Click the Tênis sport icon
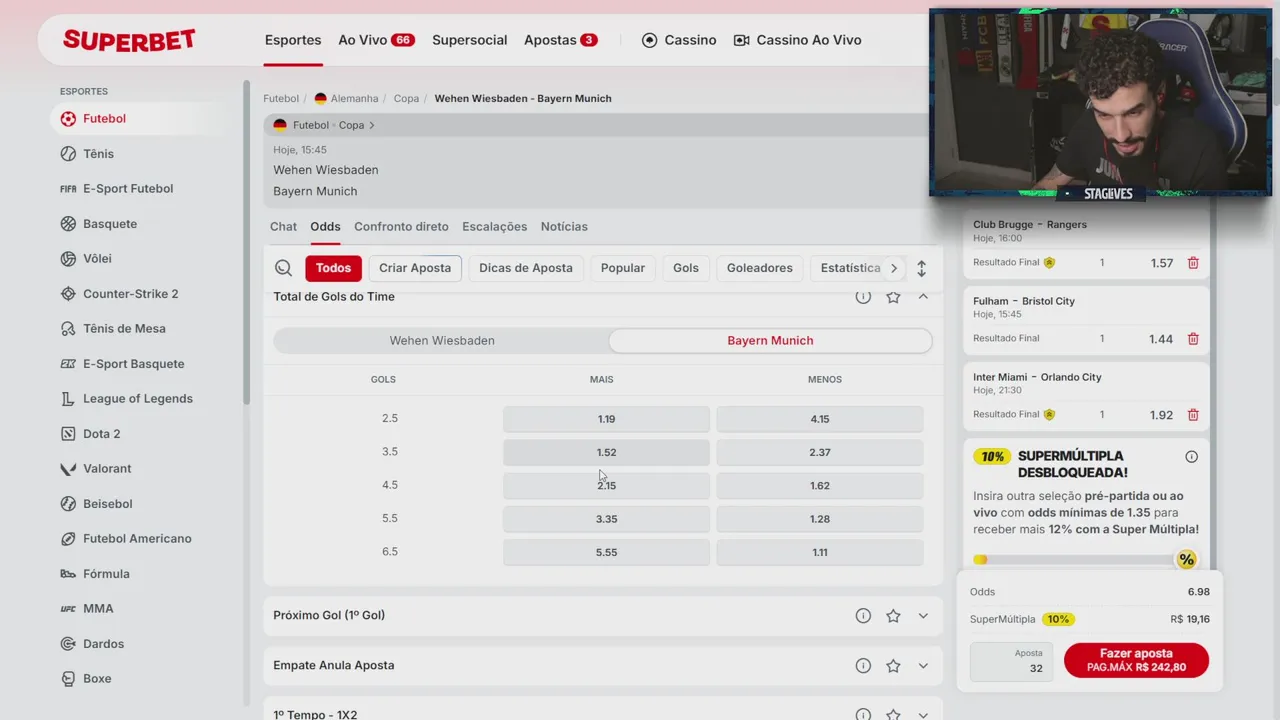Viewport: 1280px width, 720px height. pyautogui.click(x=68, y=154)
